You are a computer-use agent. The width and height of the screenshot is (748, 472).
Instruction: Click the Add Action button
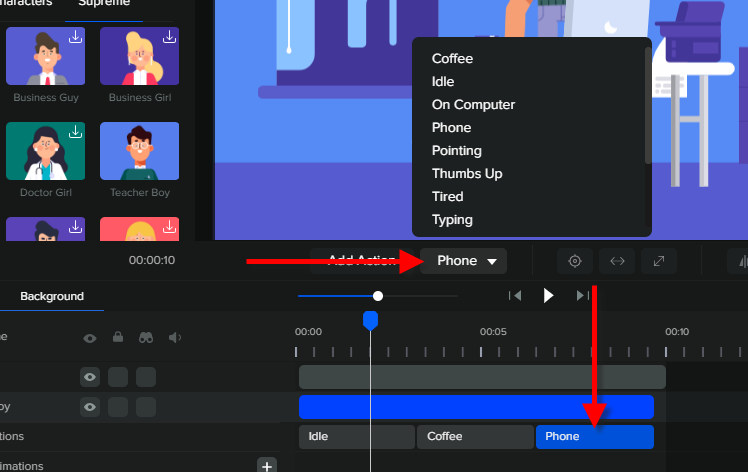pyautogui.click(x=363, y=261)
